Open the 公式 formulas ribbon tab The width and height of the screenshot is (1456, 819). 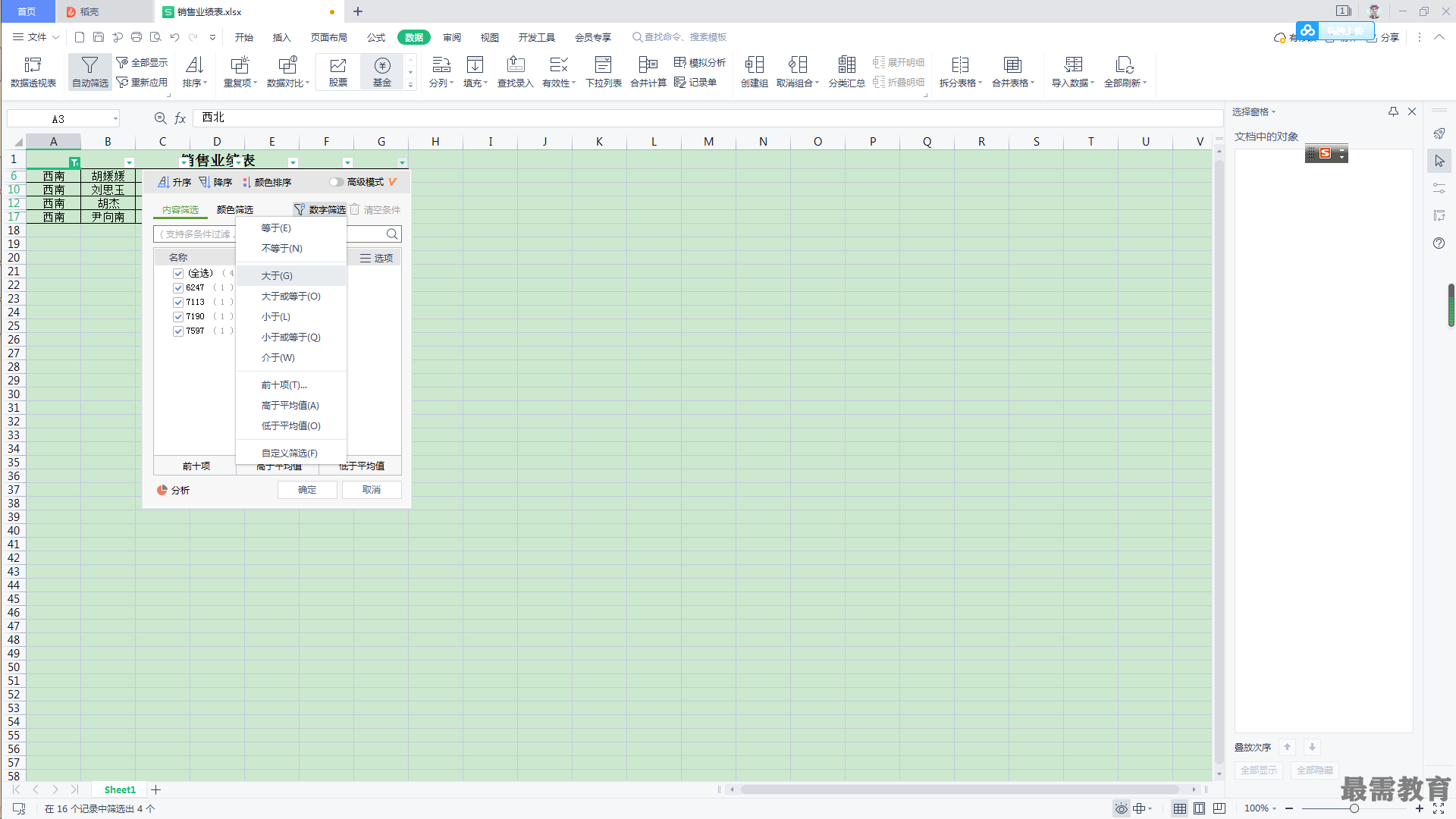(x=376, y=37)
